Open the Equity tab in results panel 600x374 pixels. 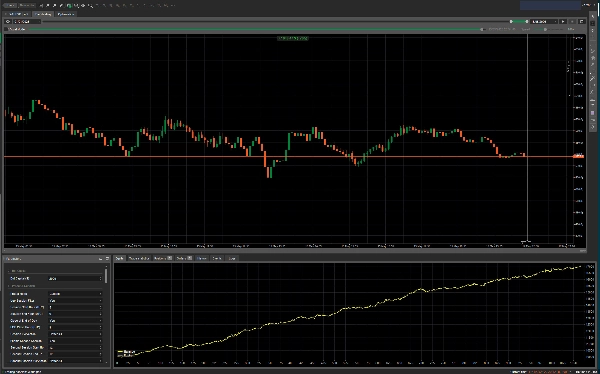119,258
